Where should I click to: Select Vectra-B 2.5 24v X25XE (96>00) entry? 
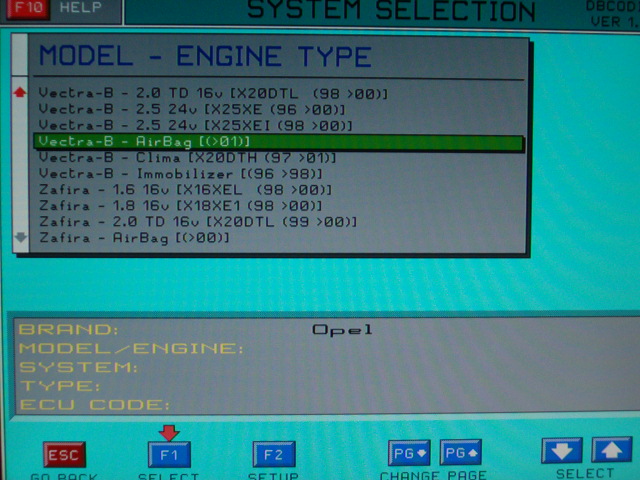pos(191,109)
